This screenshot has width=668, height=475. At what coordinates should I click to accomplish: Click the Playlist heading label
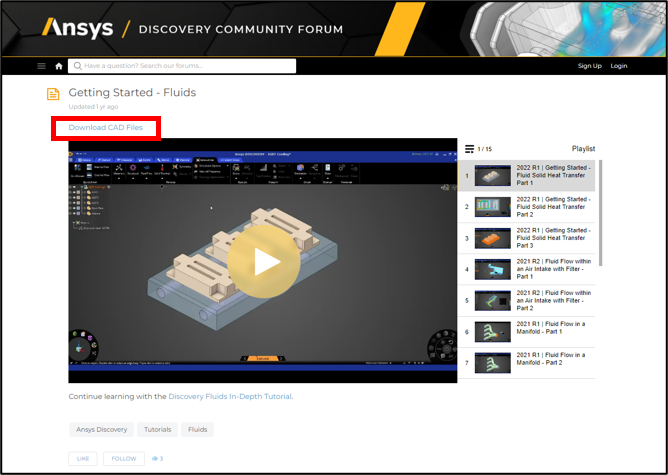[583, 149]
